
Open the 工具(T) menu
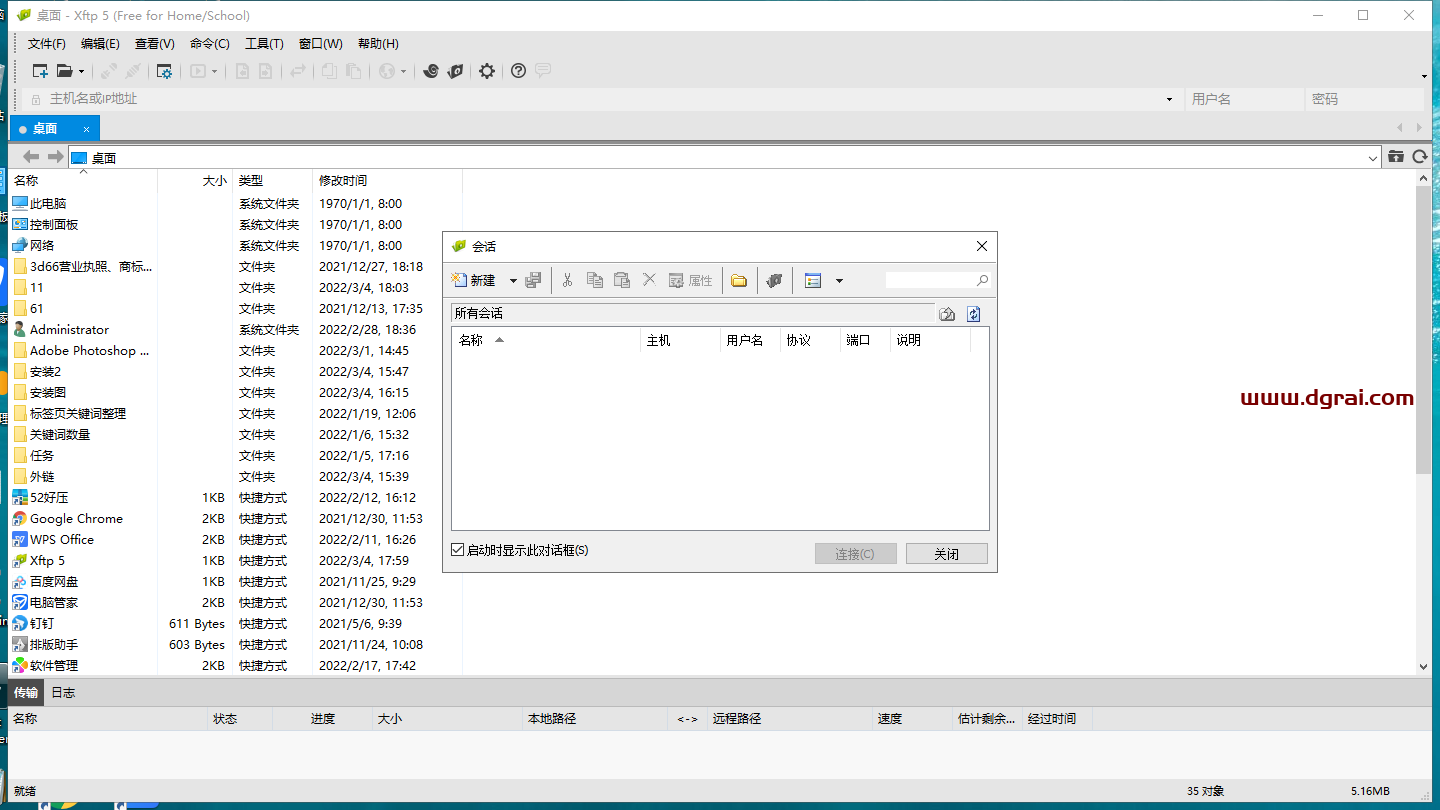[x=264, y=44]
